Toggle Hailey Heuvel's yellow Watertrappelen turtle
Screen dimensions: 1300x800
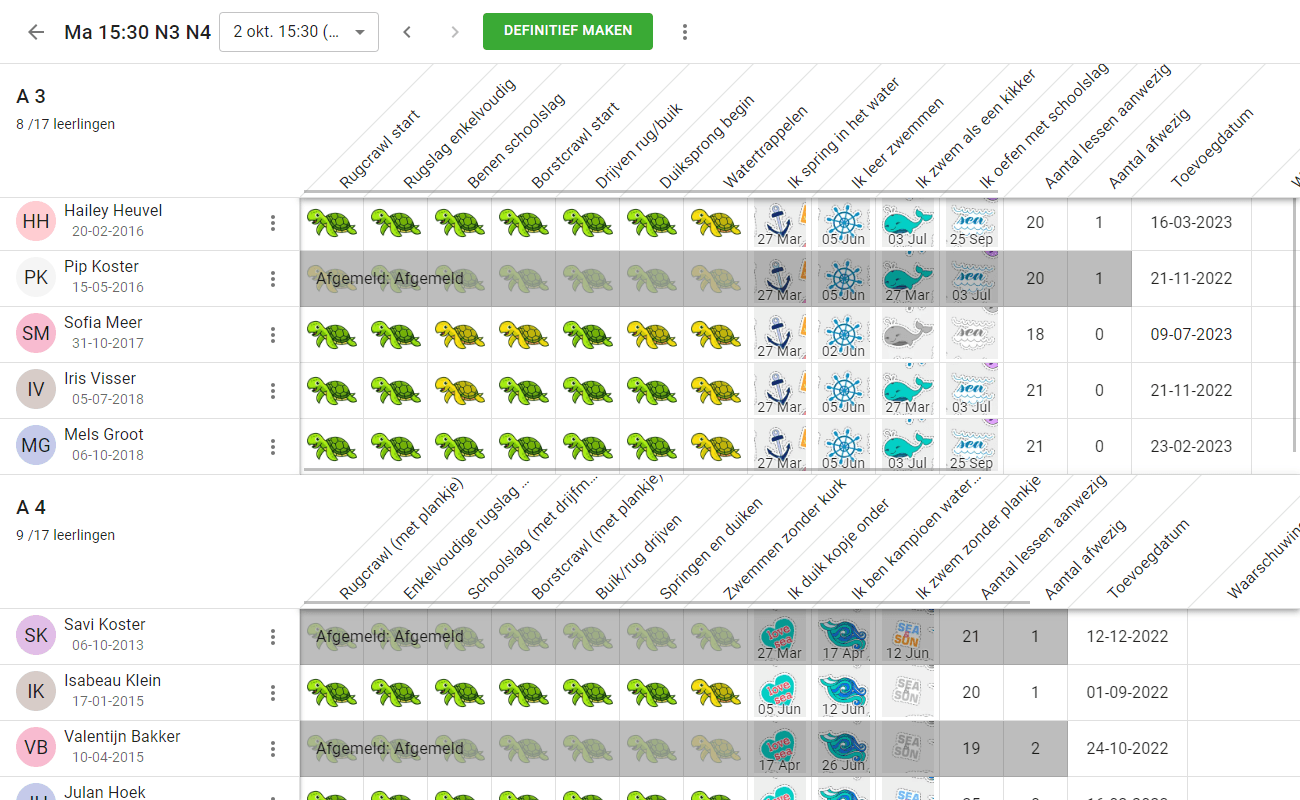(715, 222)
